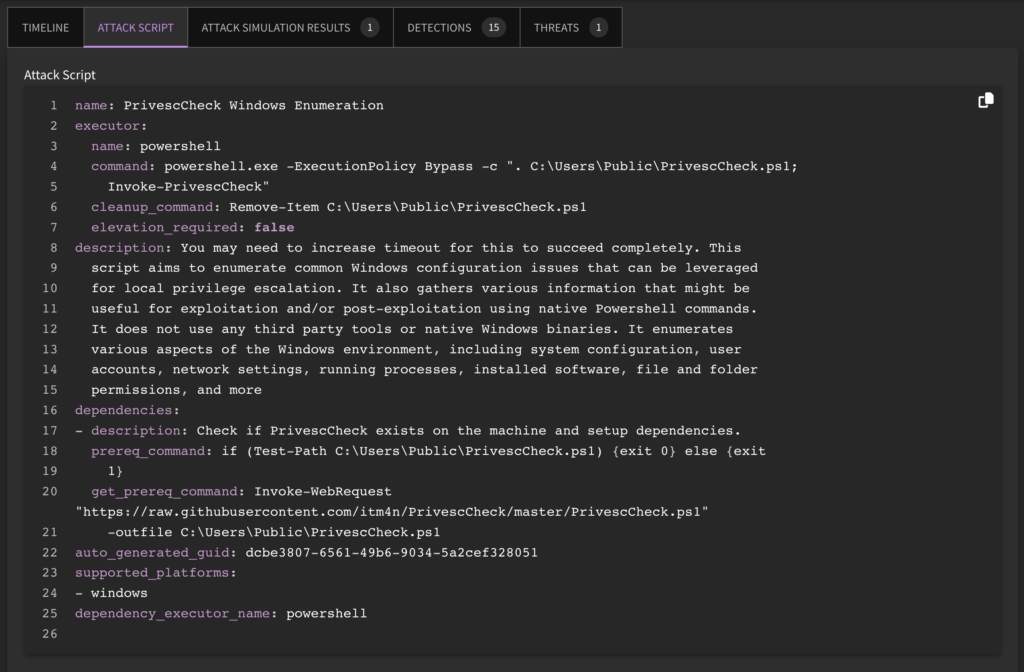Click the 'get_prereq_command' key
The image size is (1024, 672).
164,492
